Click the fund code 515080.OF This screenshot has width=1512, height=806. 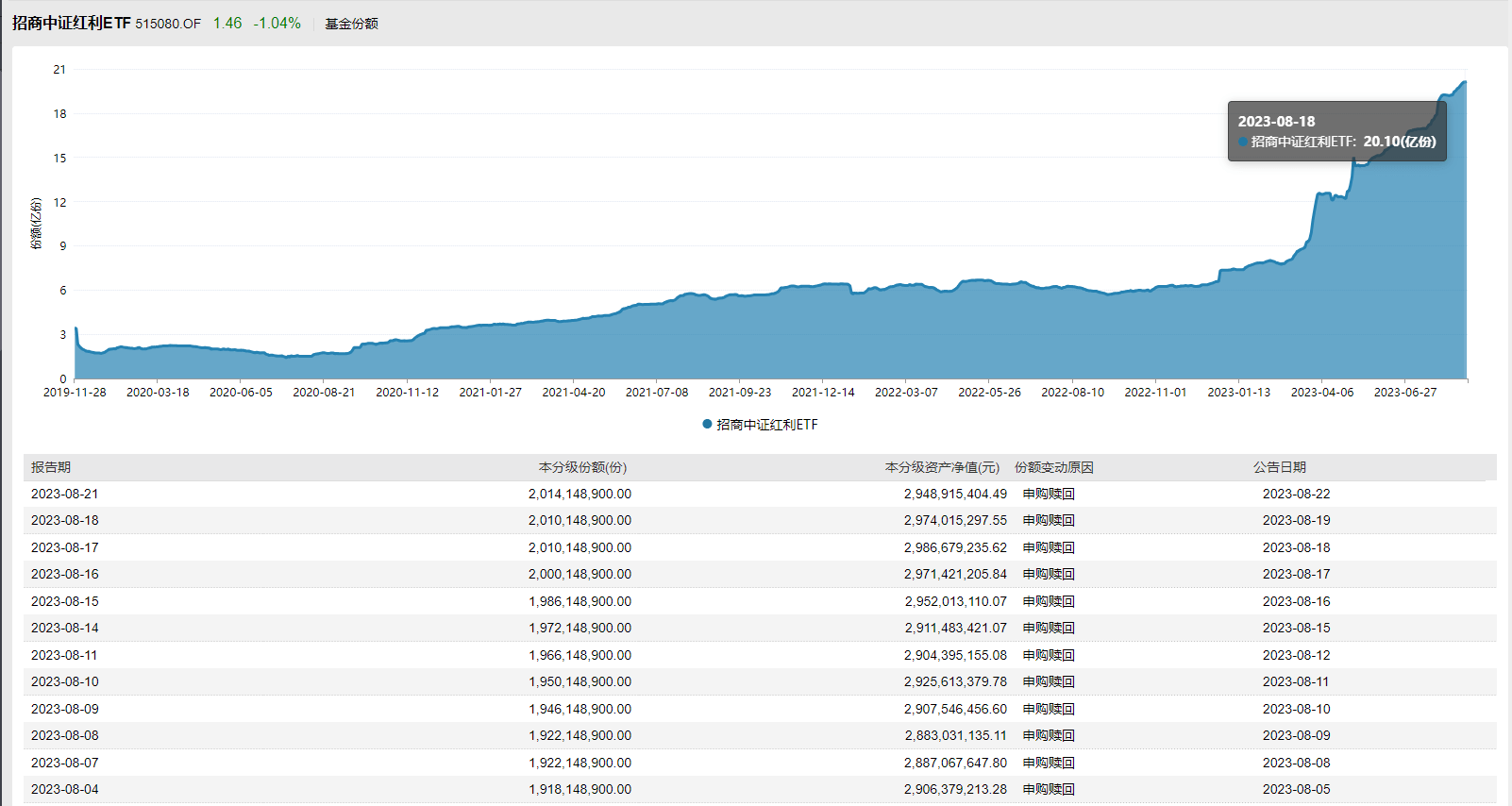[168, 24]
